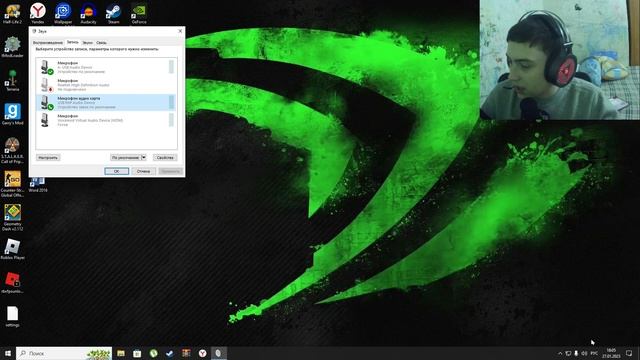This screenshot has height=360, width=640.
Task: Open the GeForce Experience desktop icon
Action: (x=139, y=13)
